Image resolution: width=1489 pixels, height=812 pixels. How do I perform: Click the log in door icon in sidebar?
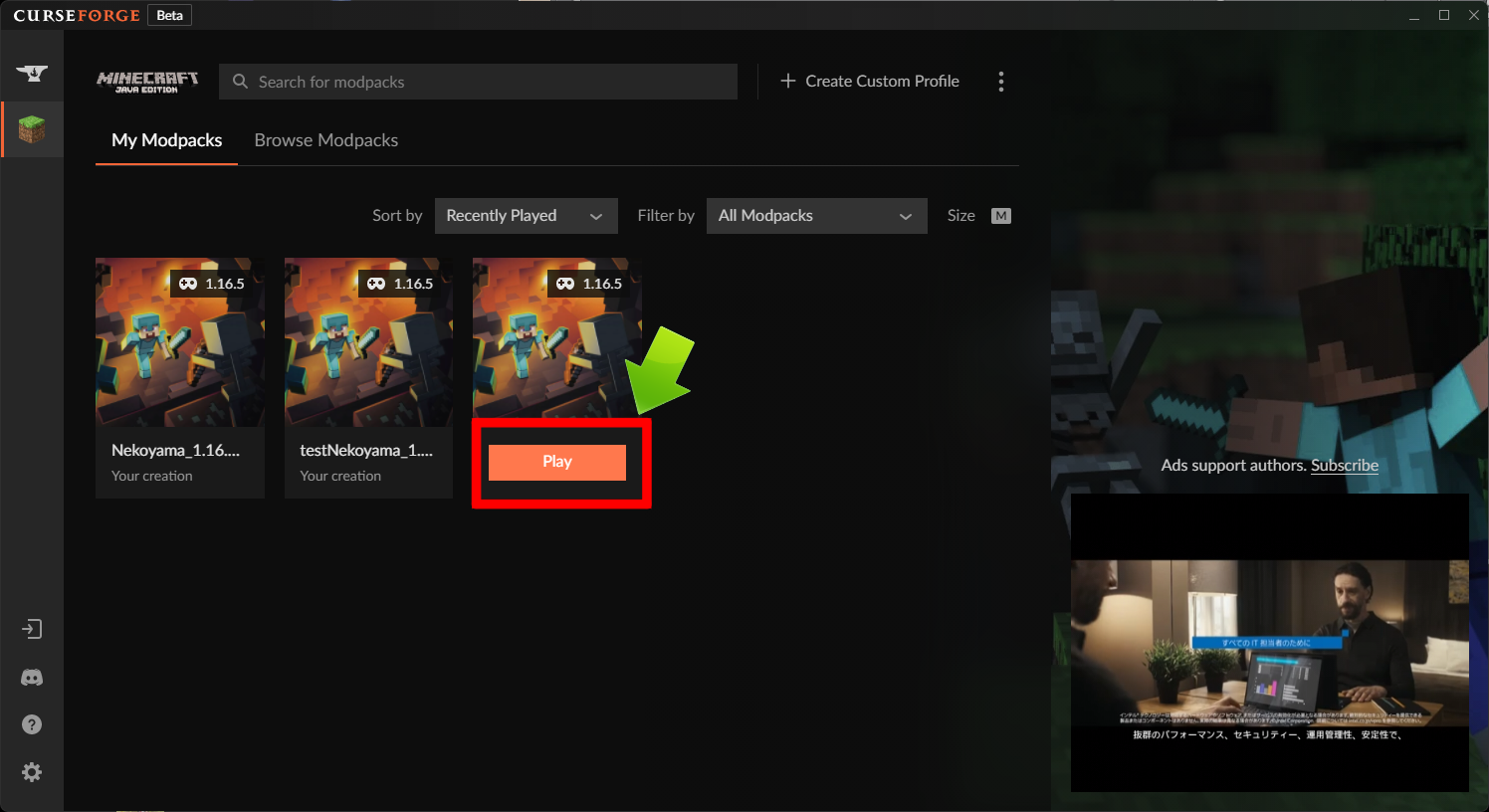point(32,629)
